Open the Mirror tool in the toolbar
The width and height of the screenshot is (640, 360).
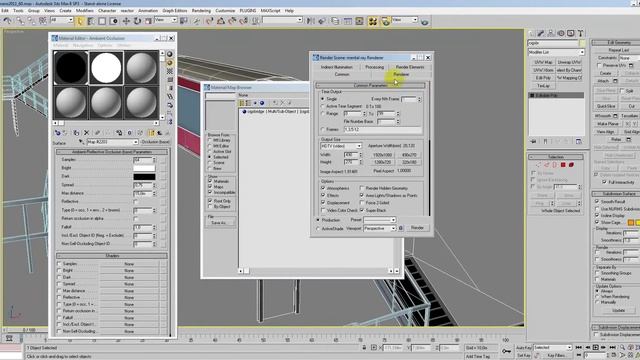point(311,20)
